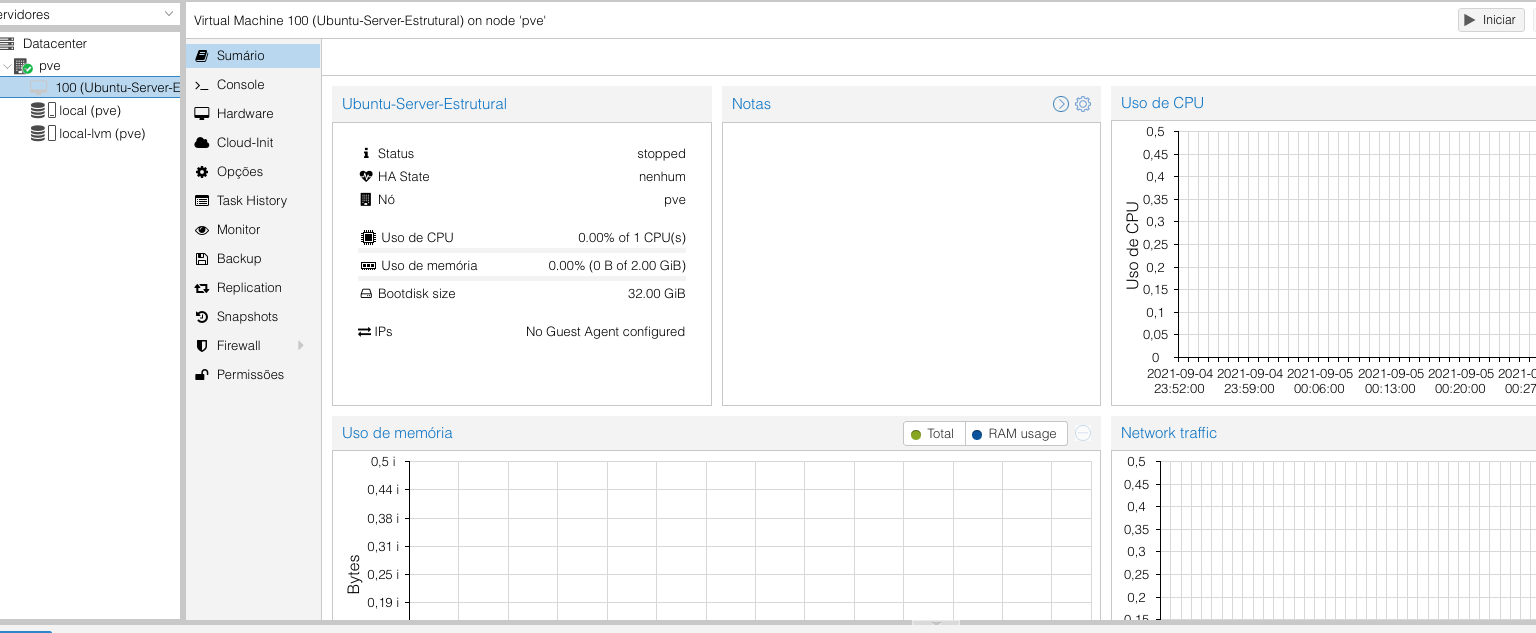Click the bottom panel splitter handle
The image size is (1536, 633).
click(x=935, y=623)
